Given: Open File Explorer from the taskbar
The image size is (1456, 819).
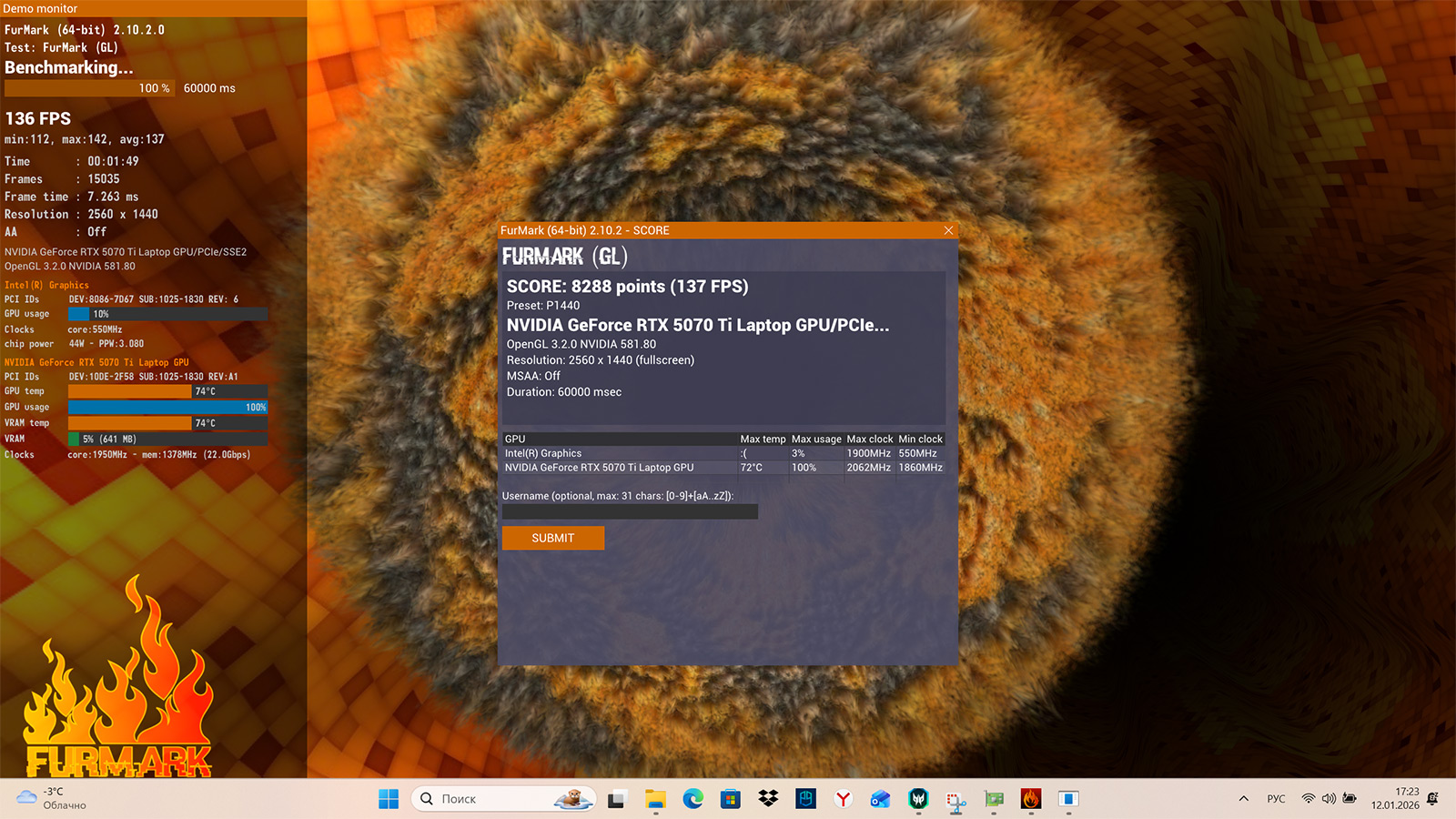Looking at the screenshot, I should [x=655, y=799].
